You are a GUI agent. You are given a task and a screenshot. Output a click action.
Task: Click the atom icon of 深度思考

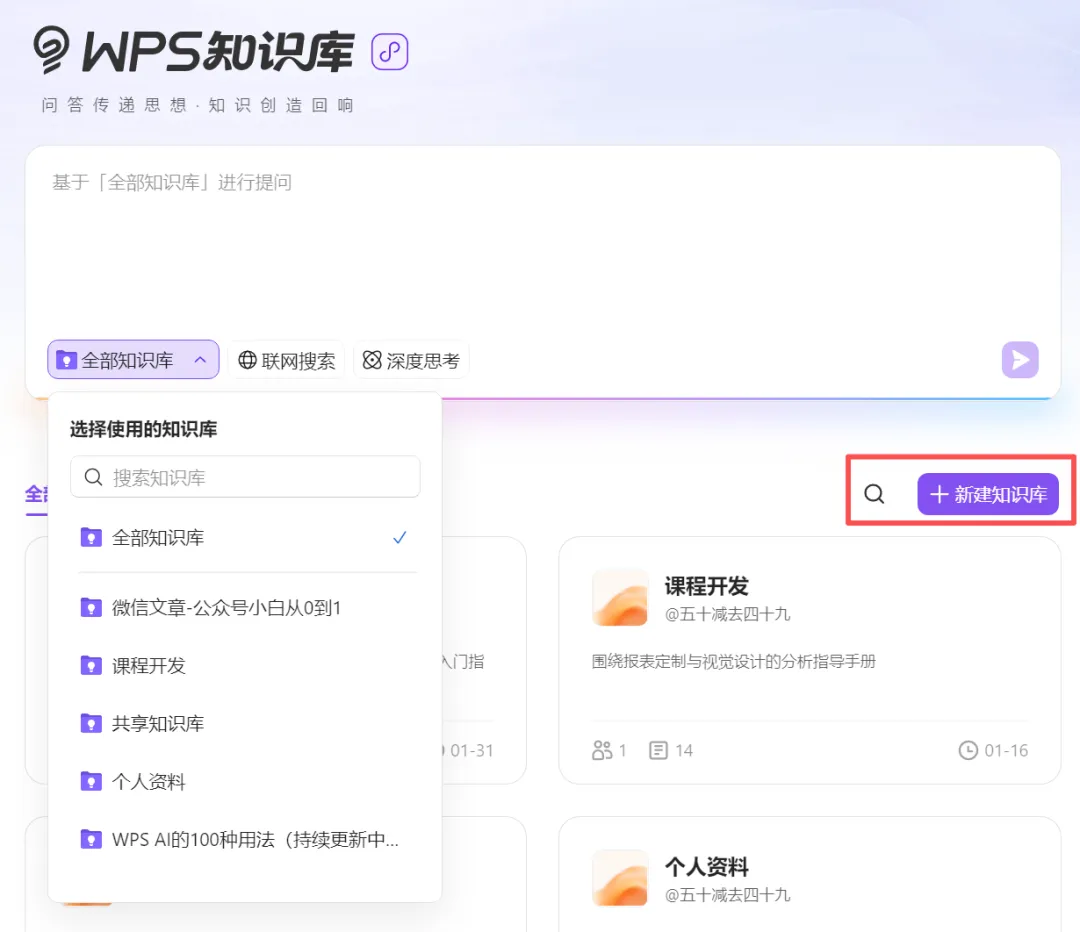point(372,360)
